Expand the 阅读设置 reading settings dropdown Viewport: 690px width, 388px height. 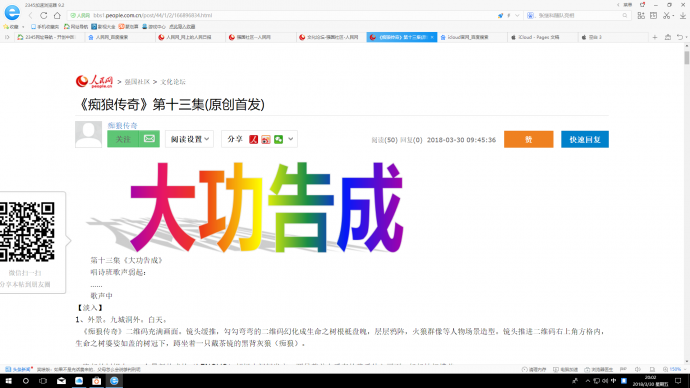tap(189, 139)
